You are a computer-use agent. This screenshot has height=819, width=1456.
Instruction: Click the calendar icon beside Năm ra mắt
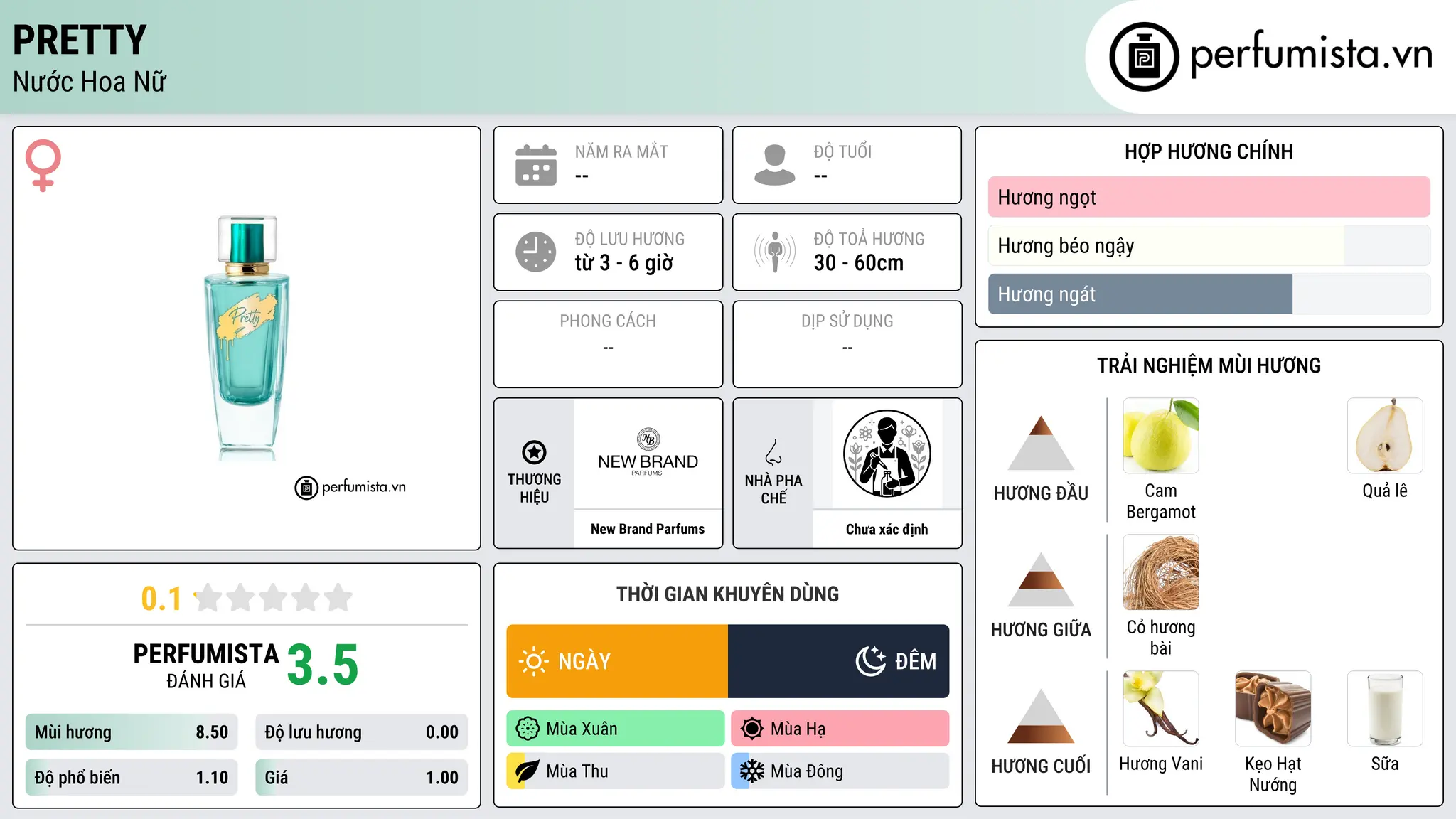(x=536, y=165)
